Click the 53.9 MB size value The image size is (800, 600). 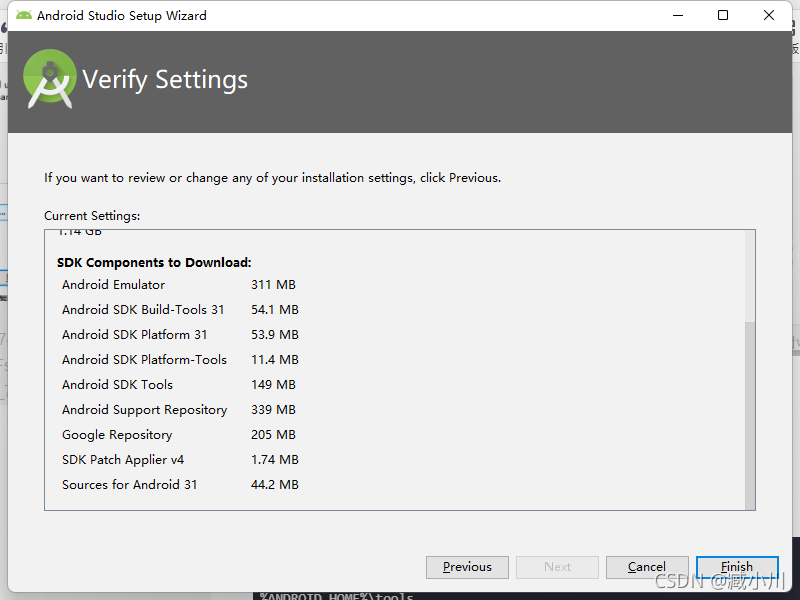click(274, 335)
